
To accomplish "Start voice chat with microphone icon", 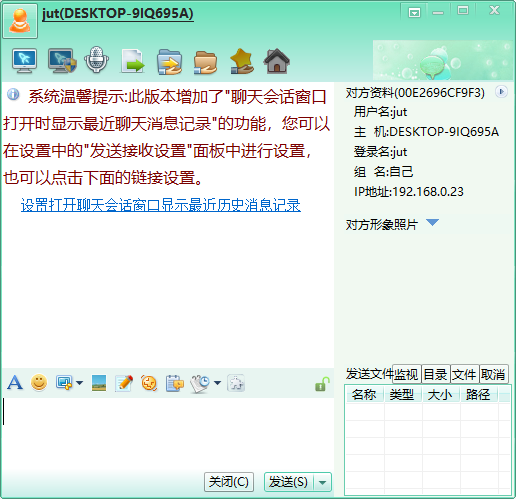I will [x=96, y=60].
